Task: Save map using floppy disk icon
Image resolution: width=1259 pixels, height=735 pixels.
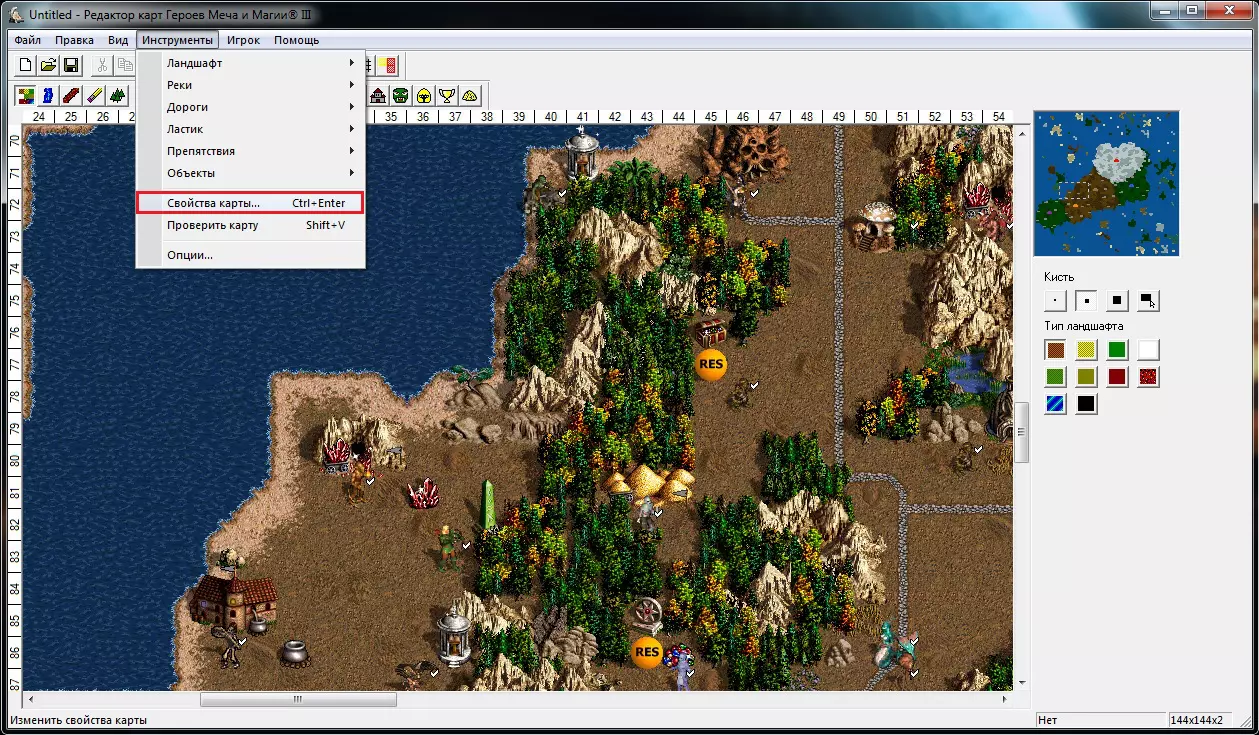Action: pos(71,66)
